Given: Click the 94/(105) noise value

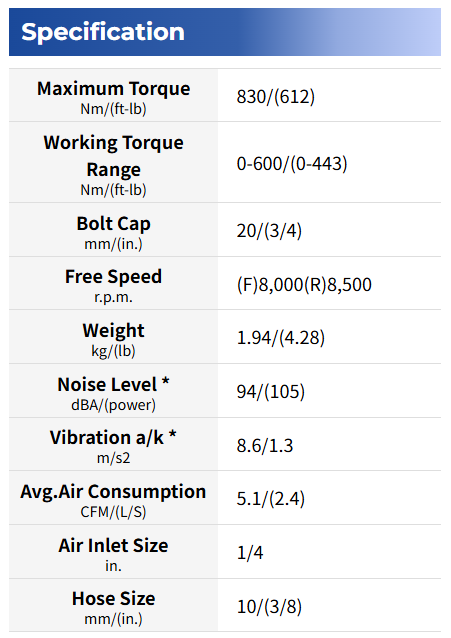Looking at the screenshot, I should pos(271,391).
